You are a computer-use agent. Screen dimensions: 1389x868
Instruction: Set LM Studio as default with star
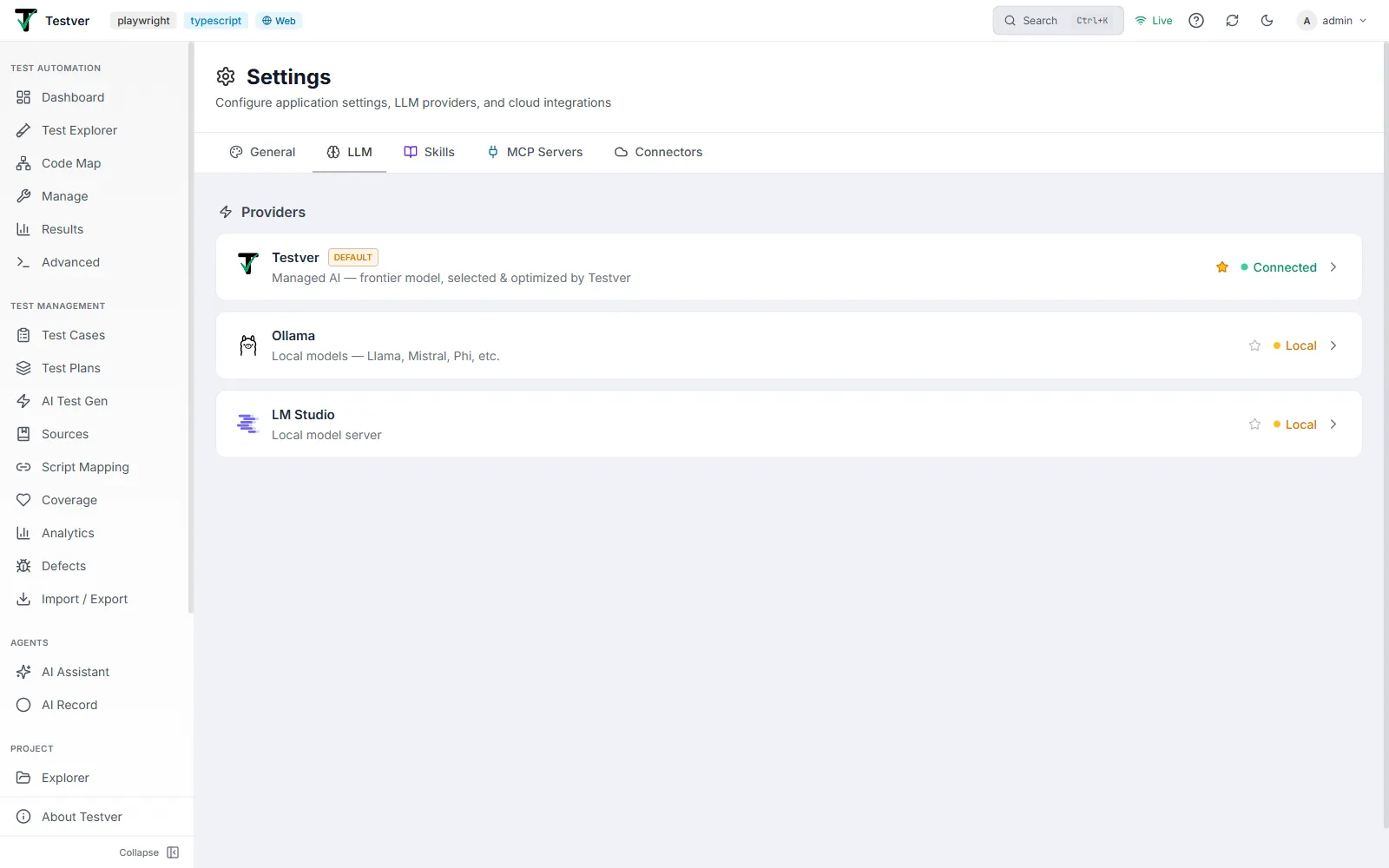pyautogui.click(x=1254, y=424)
